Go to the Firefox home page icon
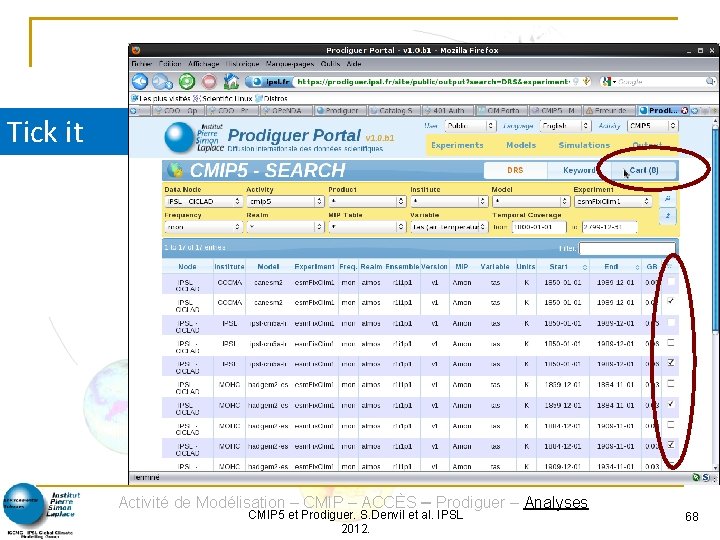This screenshot has width=720, height=540. click(x=231, y=82)
